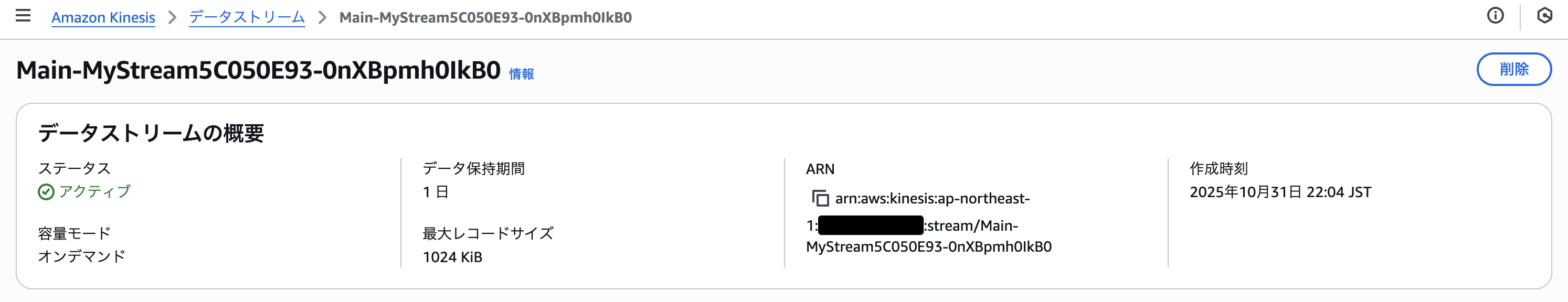Copy the ARN using the copy icon
Image resolution: width=1568 pixels, height=302 pixels.
[820, 198]
